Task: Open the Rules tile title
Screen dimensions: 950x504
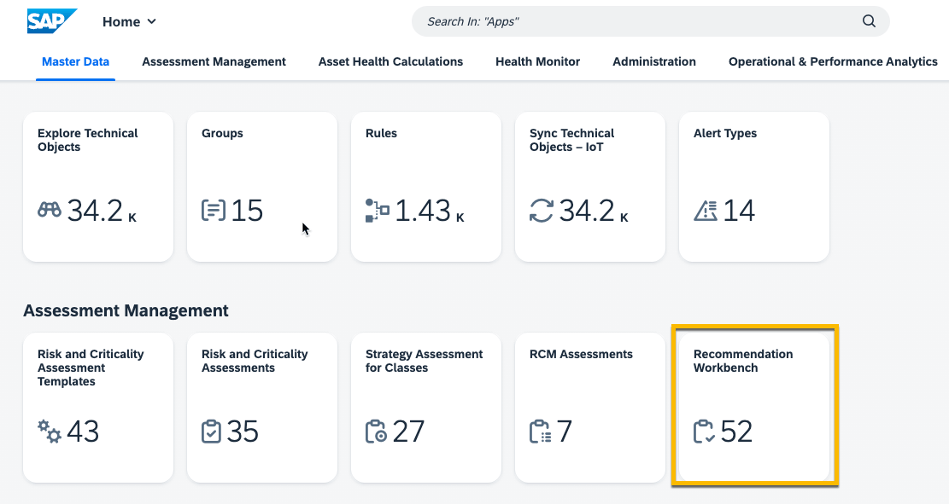Action: pyautogui.click(x=381, y=133)
